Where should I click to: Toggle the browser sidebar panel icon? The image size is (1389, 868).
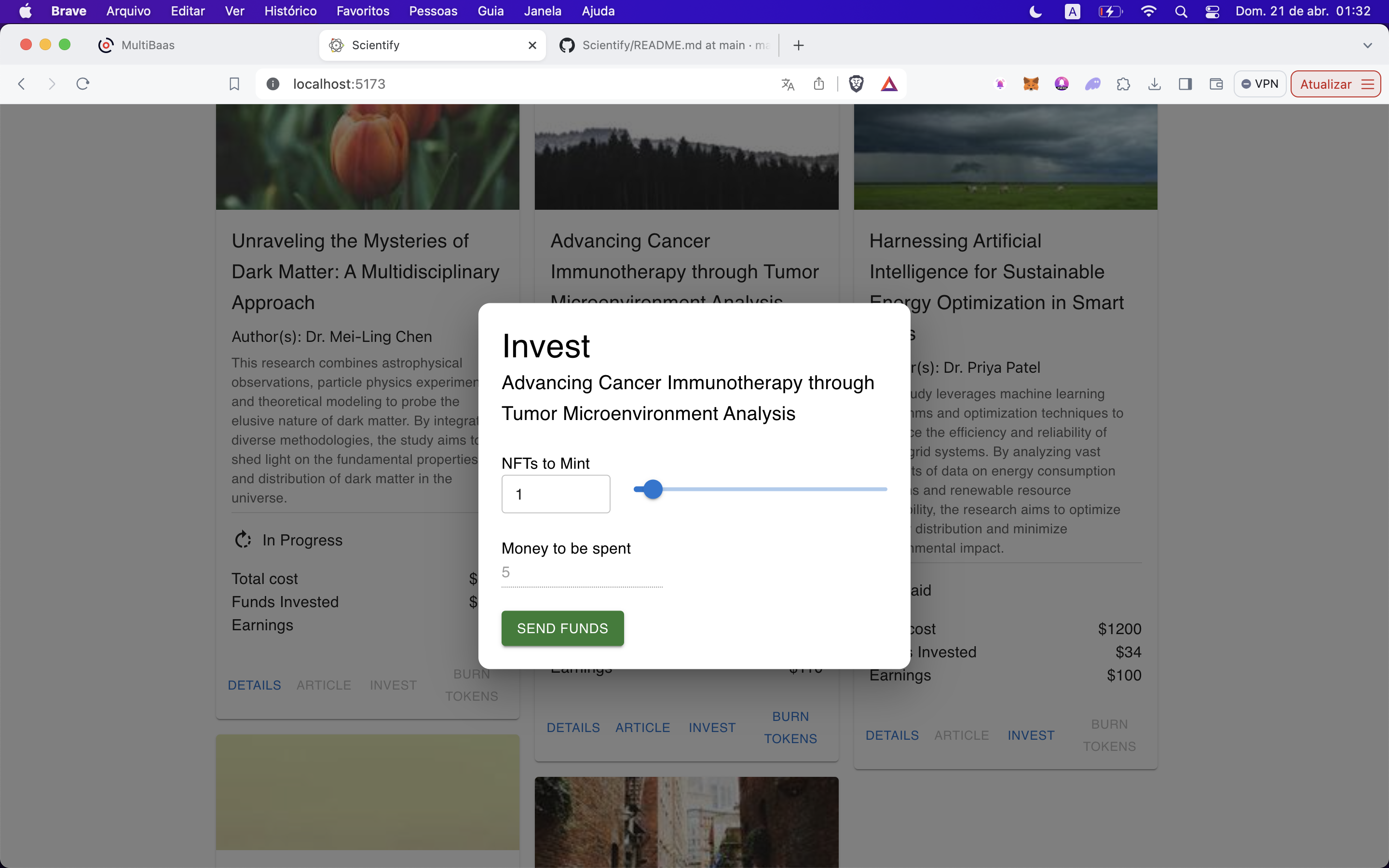(1185, 84)
